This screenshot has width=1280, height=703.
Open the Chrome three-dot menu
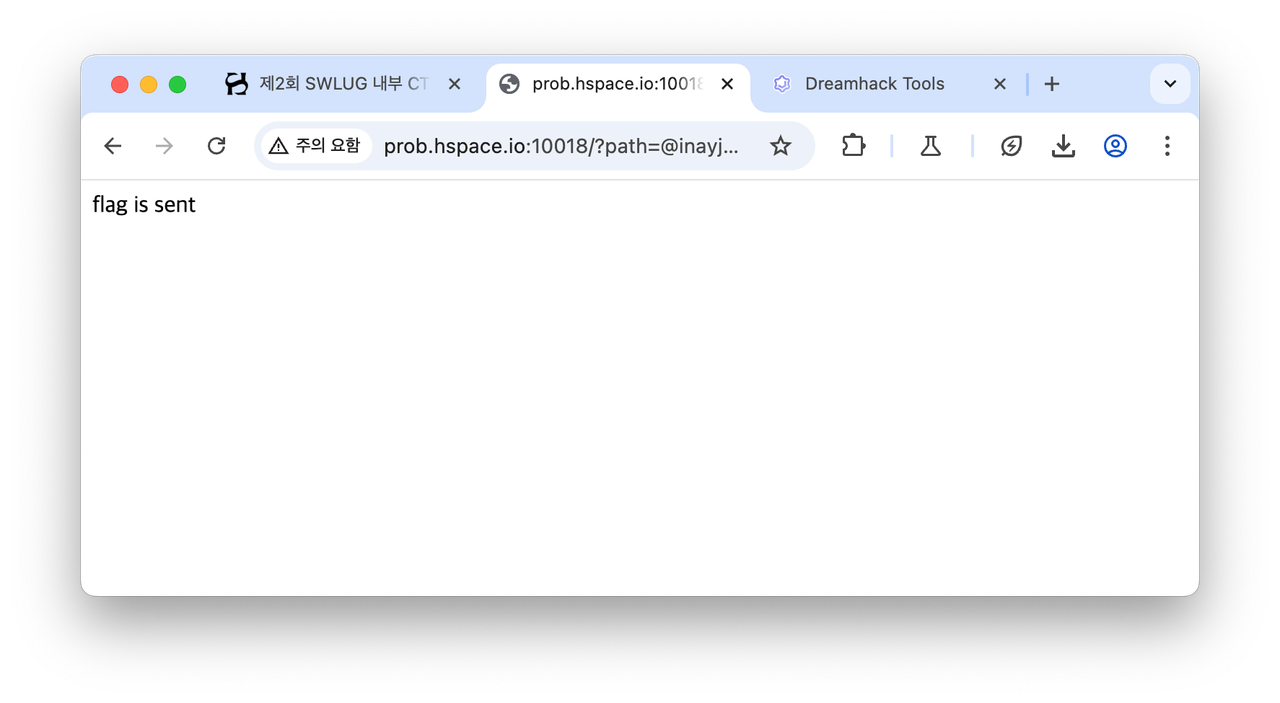click(1167, 146)
